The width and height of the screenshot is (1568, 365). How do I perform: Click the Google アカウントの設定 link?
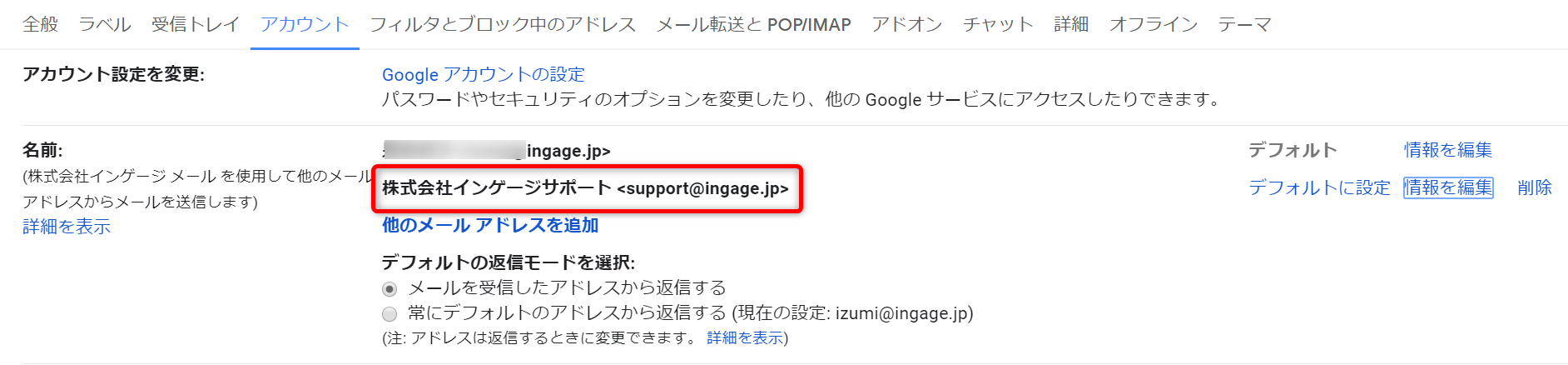tap(483, 75)
